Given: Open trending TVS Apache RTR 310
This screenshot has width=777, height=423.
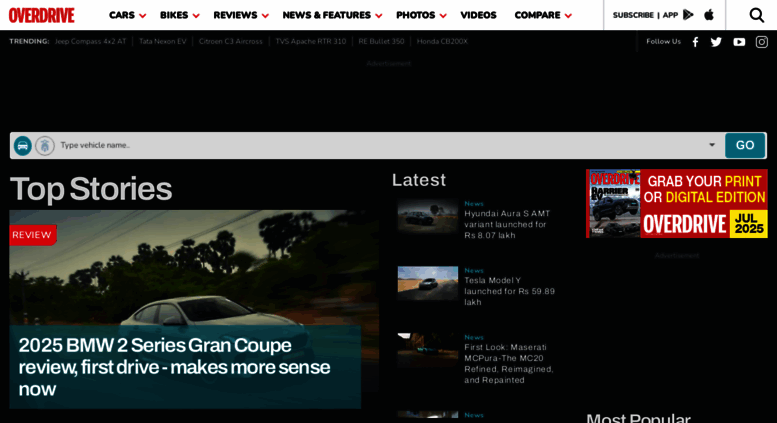Looking at the screenshot, I should [x=311, y=42].
